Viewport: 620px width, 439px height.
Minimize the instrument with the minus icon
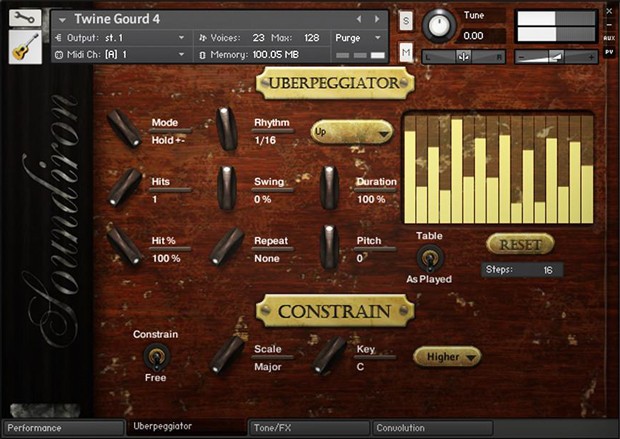[x=609, y=25]
